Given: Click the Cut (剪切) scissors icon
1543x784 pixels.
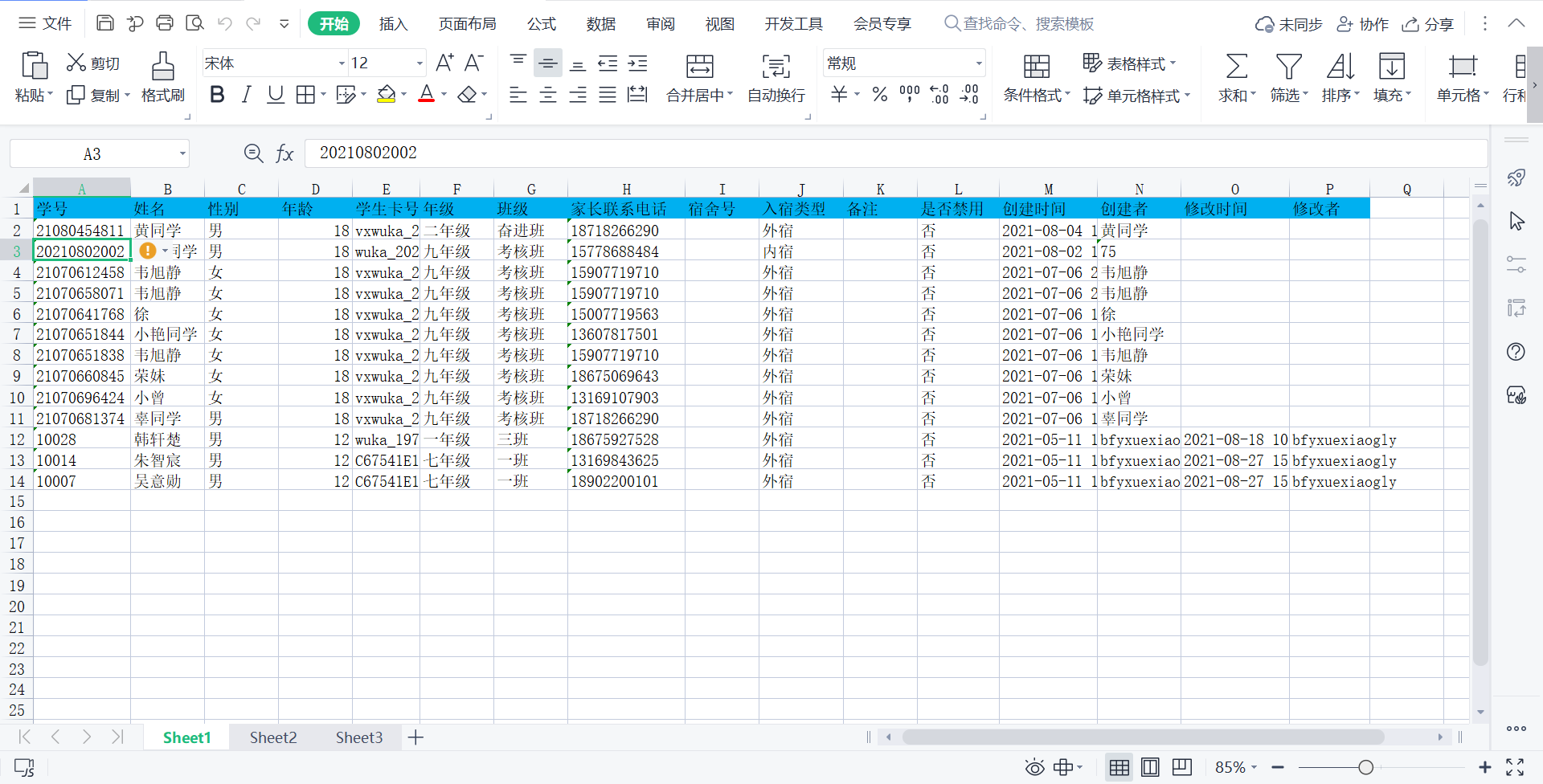Looking at the screenshot, I should tap(76, 63).
